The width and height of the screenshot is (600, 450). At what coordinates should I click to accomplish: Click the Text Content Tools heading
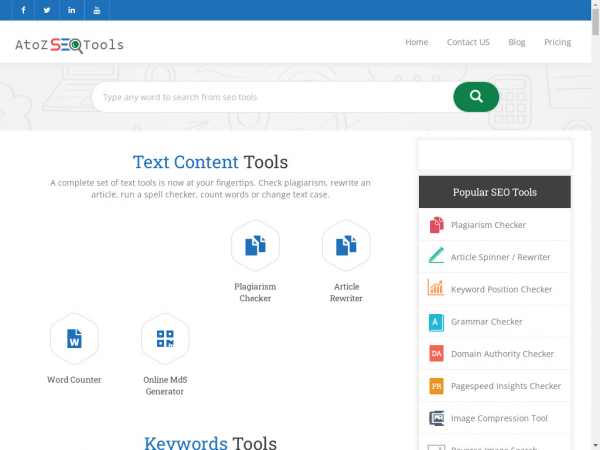(x=210, y=162)
